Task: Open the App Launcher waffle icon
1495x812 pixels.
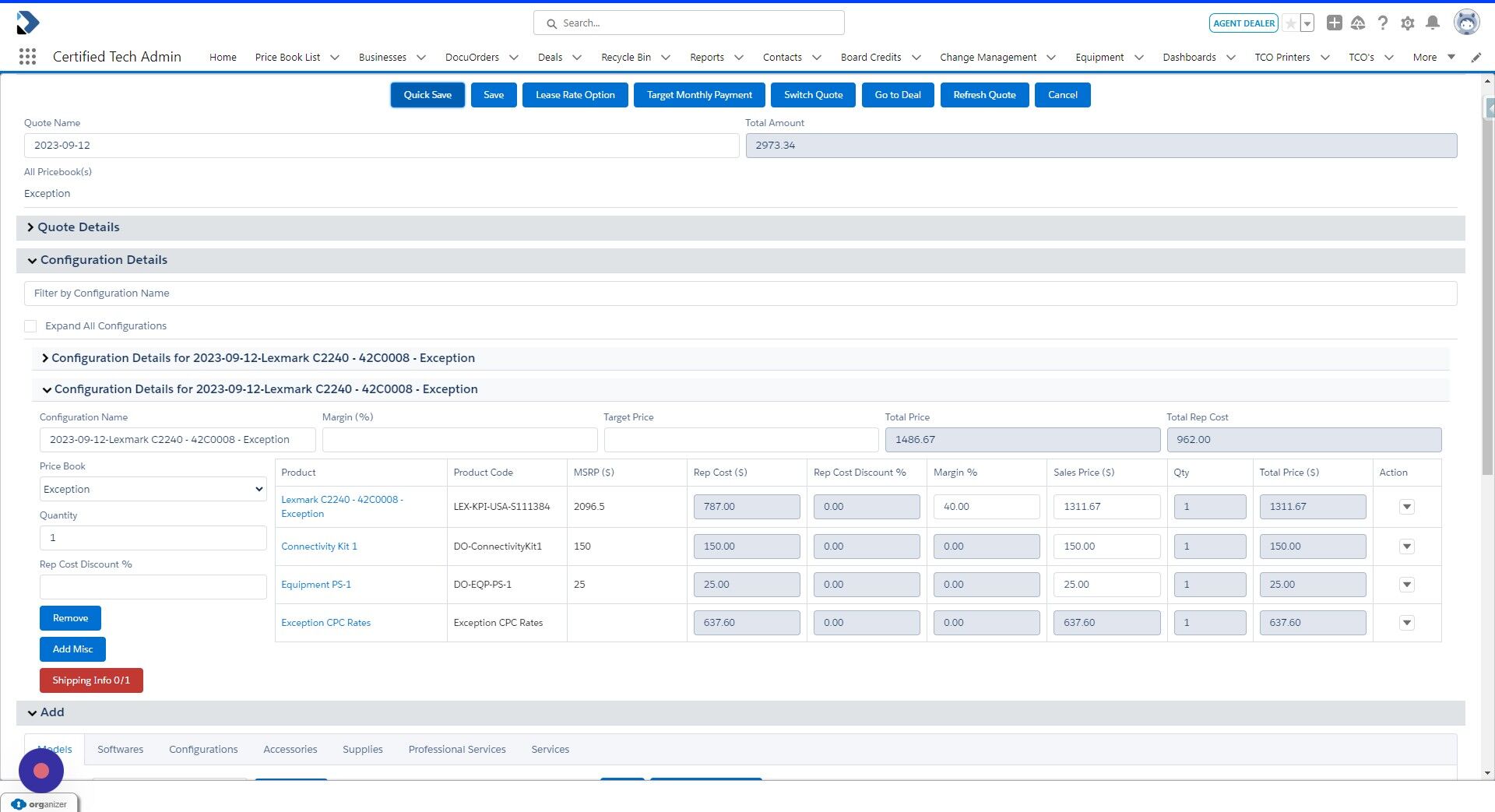Action: point(28,56)
